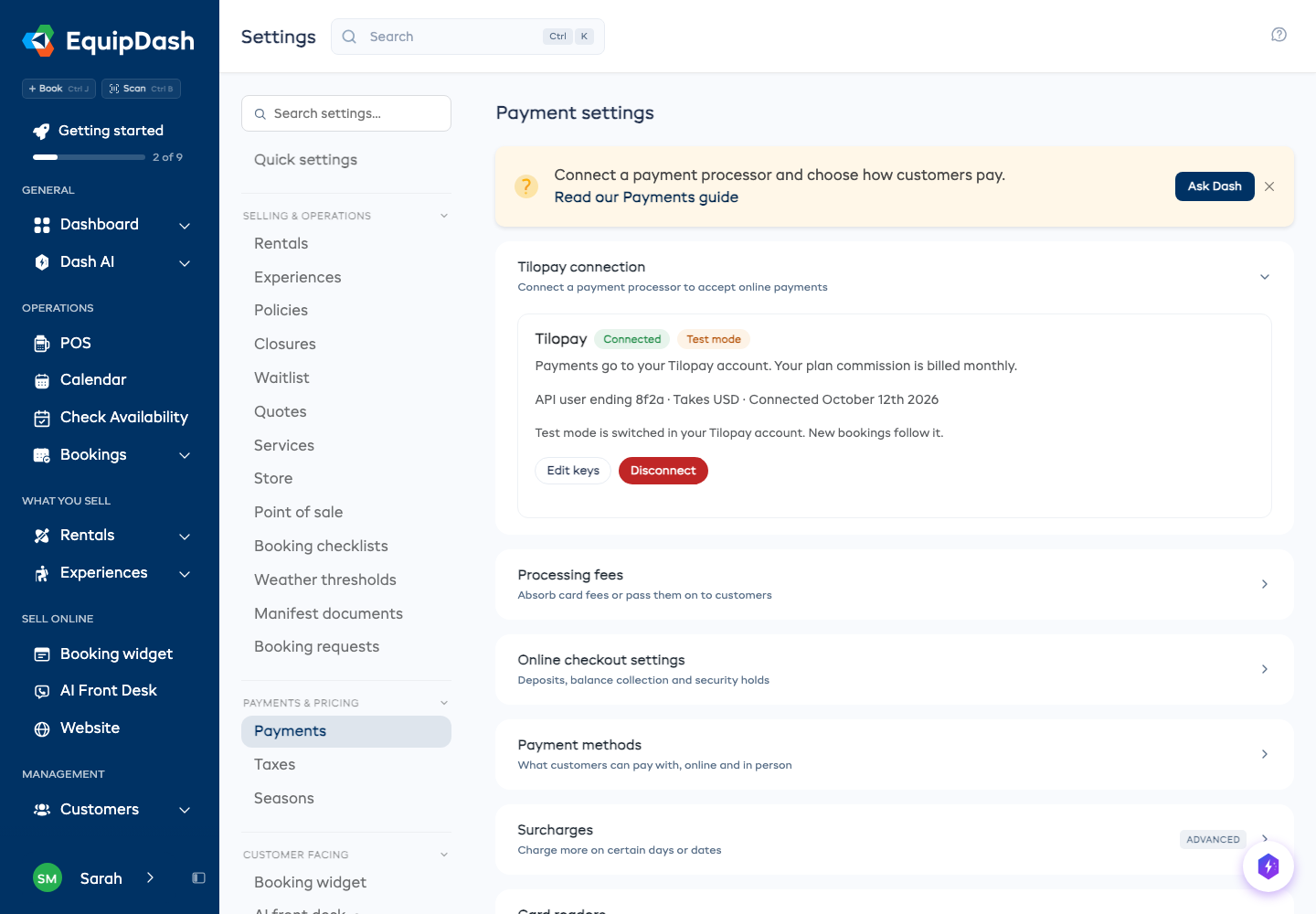Select Point of sale settings

coord(346,513)
